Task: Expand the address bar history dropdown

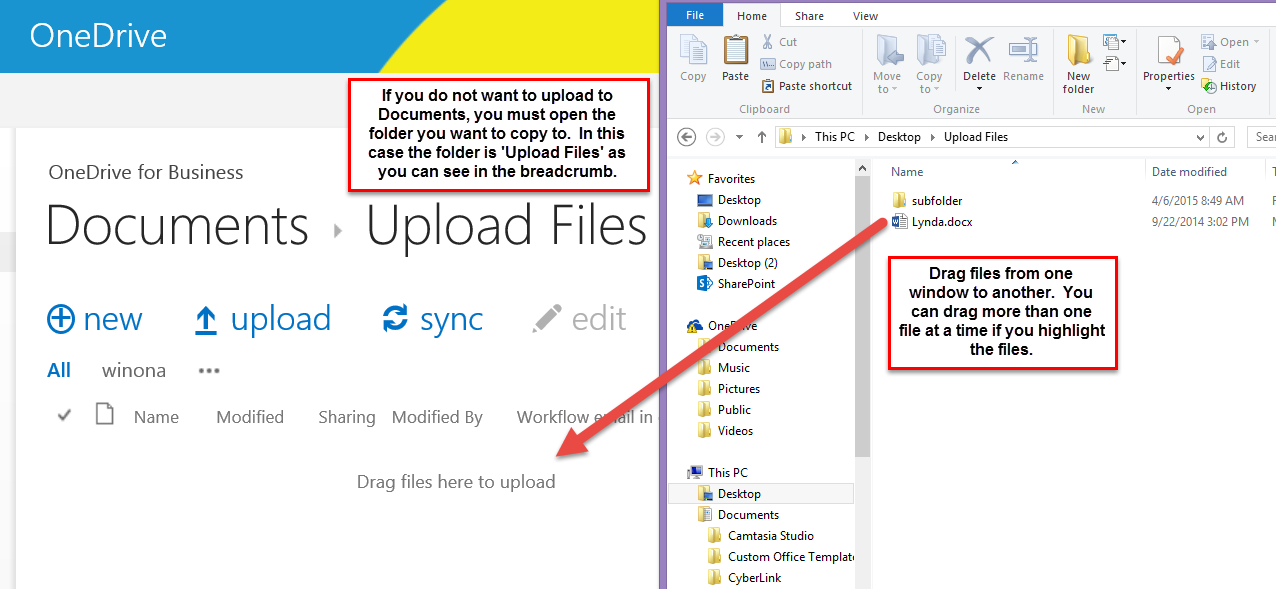Action: click(x=1200, y=137)
